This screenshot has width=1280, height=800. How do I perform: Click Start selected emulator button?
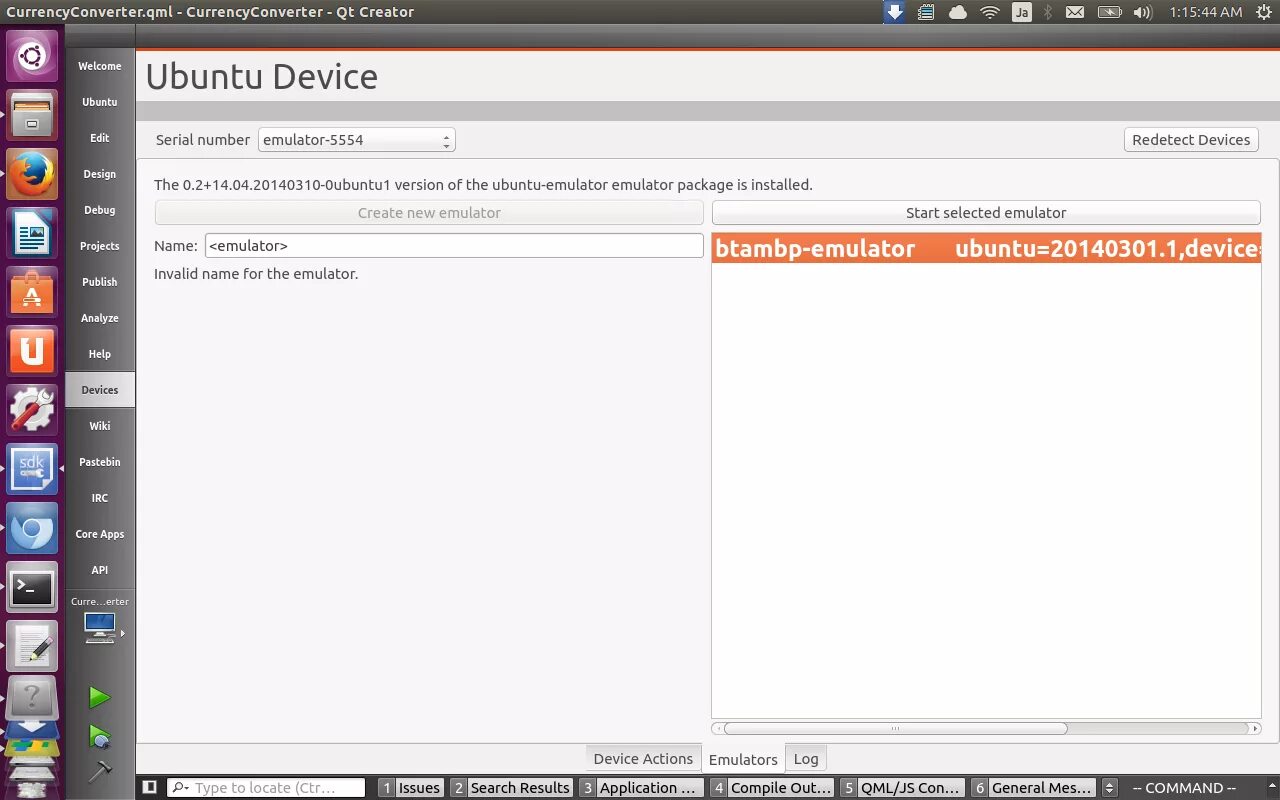(986, 213)
